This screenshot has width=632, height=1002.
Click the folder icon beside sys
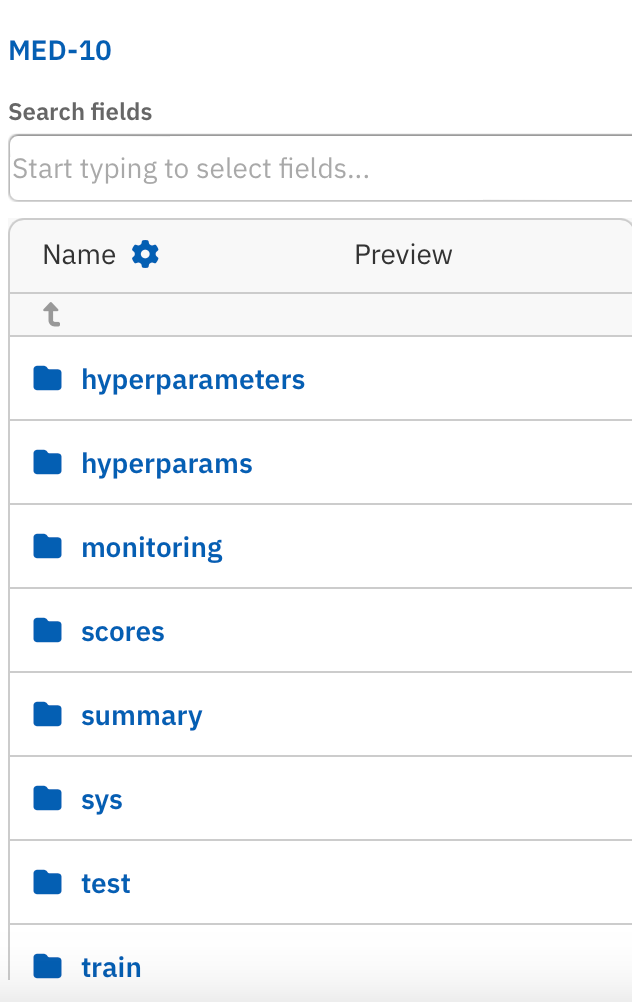(x=47, y=799)
